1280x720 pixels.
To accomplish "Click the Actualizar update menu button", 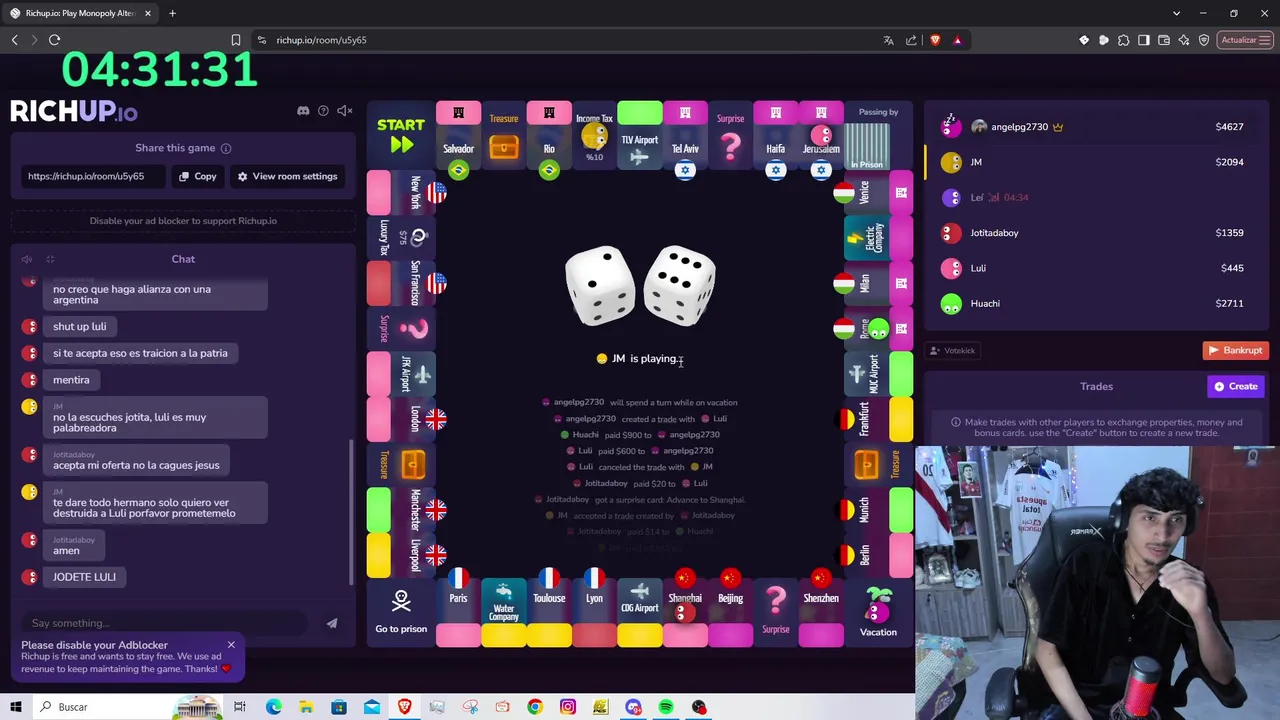I will (x=1245, y=40).
